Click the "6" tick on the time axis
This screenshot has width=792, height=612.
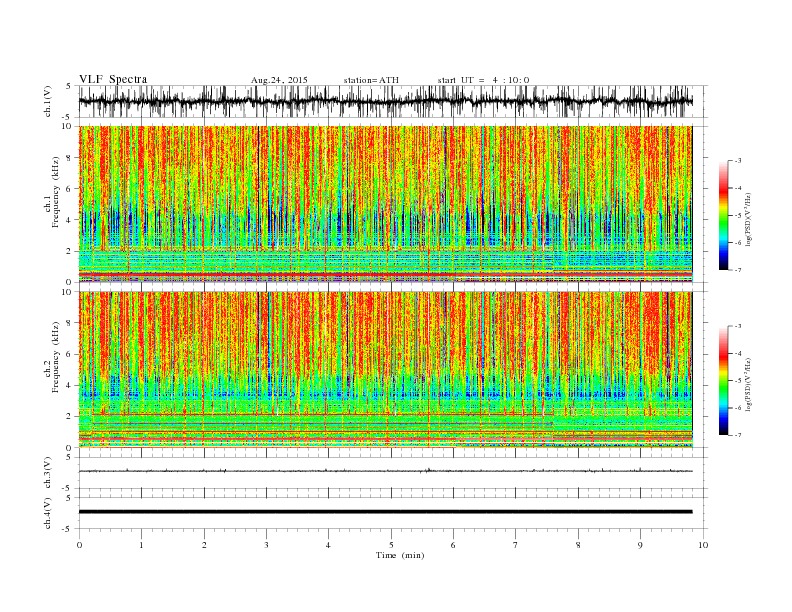click(x=453, y=545)
